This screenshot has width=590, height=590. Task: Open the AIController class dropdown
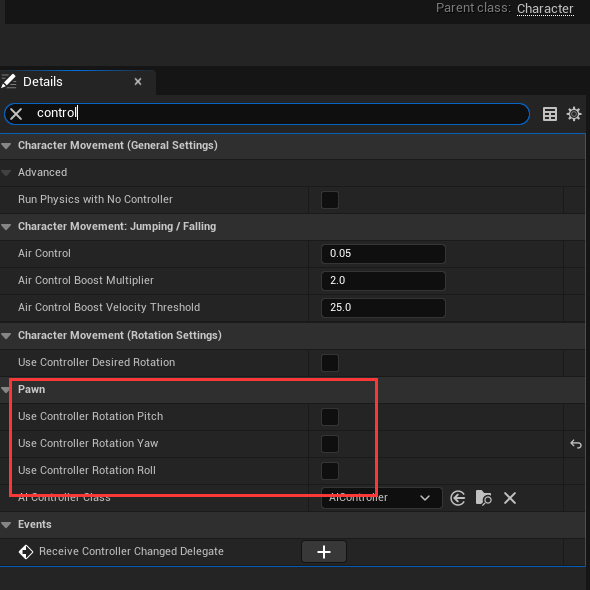click(x=382, y=498)
